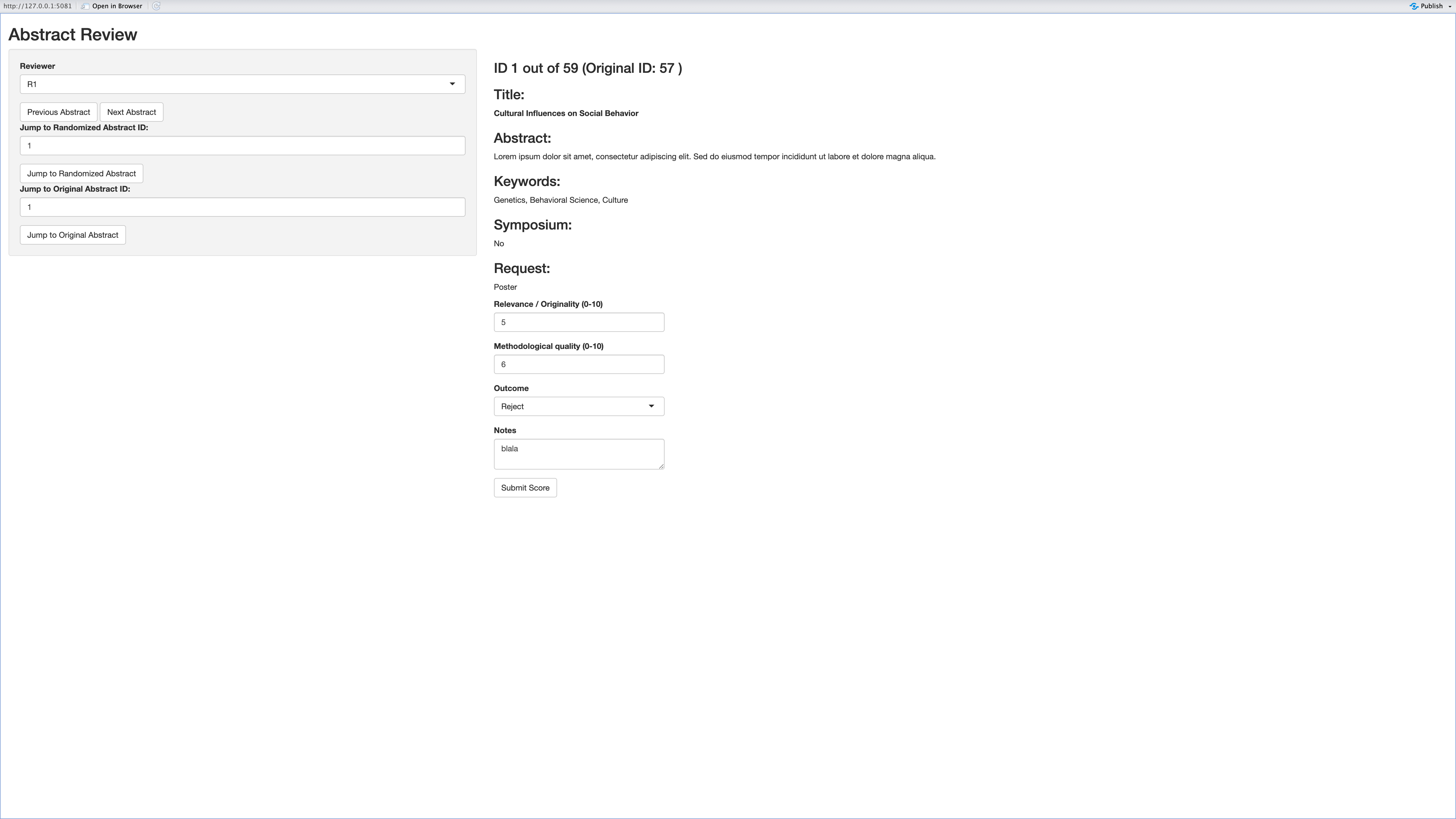Click the title Cultural Influences on Social Behavior
This screenshot has width=1456, height=819.
click(x=566, y=113)
